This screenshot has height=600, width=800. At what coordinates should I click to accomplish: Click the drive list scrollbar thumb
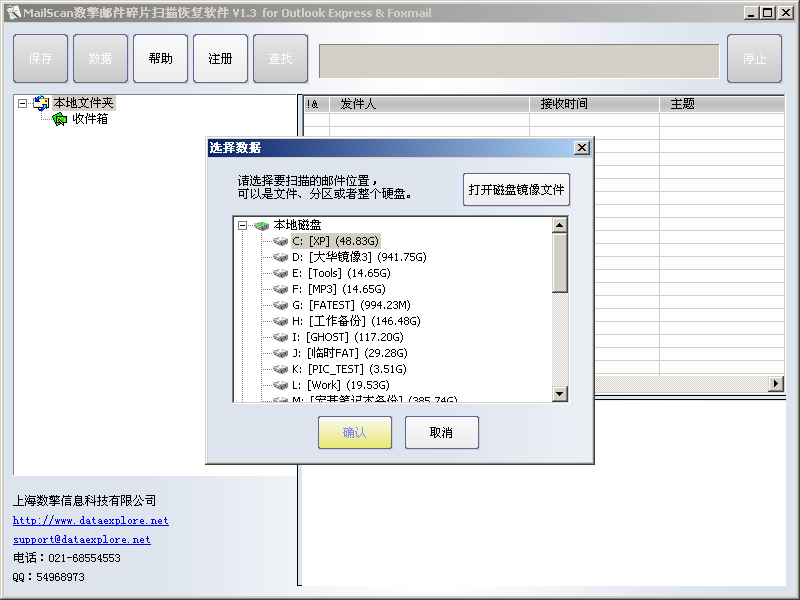(x=560, y=263)
